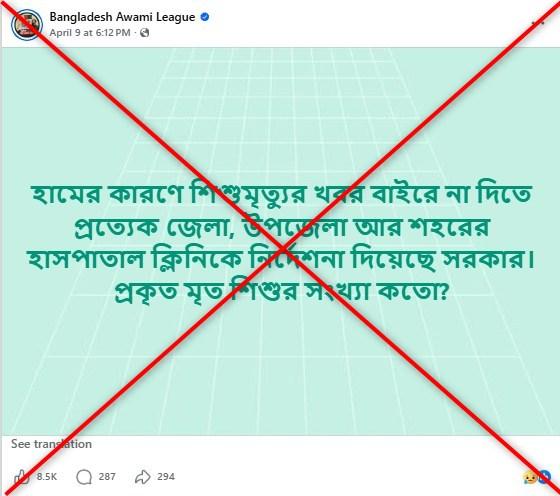The width and height of the screenshot is (560, 496).
Task: Click the word সরকার in the image
Action: 488,260
